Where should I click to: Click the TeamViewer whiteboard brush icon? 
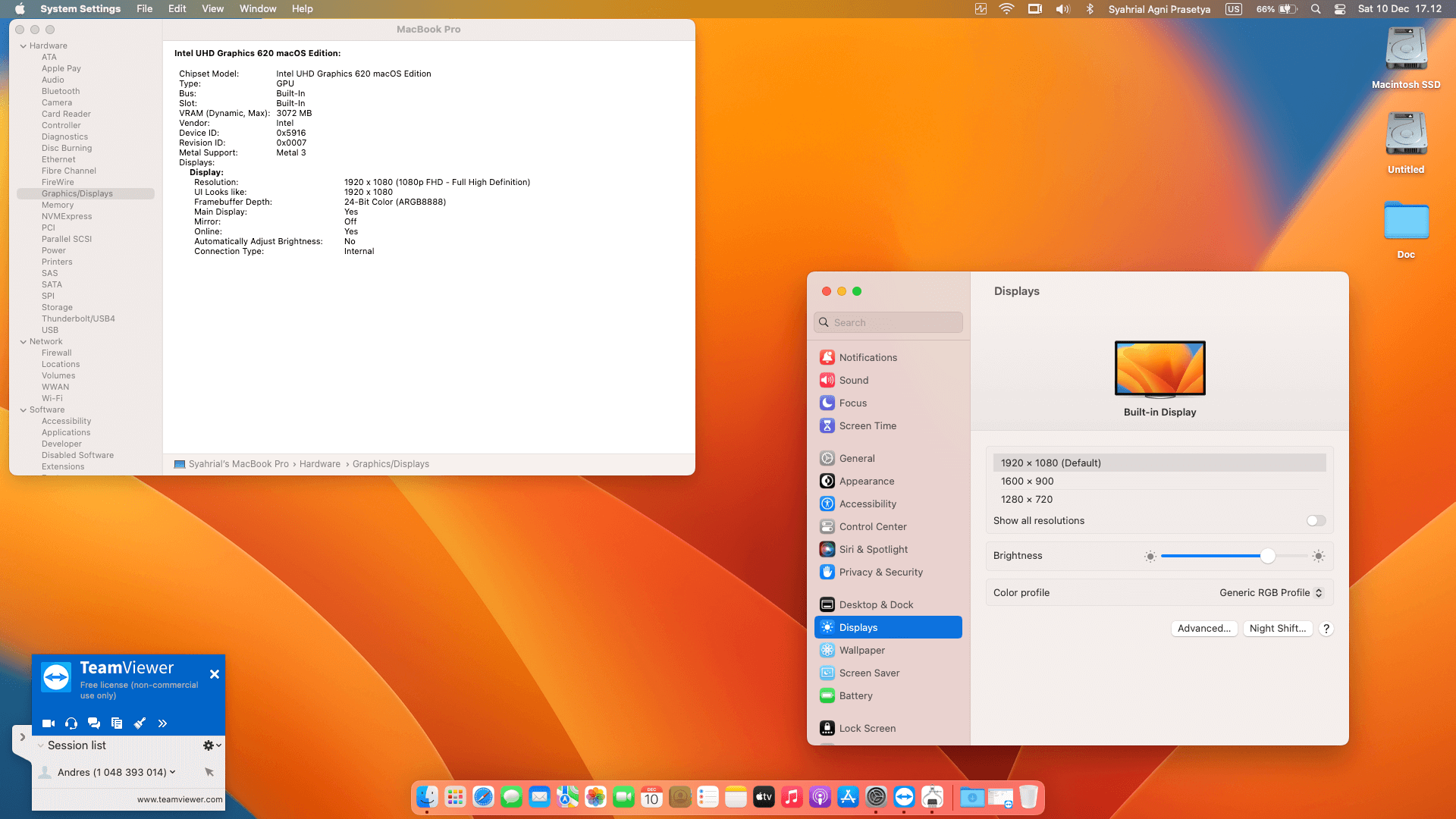pos(140,723)
